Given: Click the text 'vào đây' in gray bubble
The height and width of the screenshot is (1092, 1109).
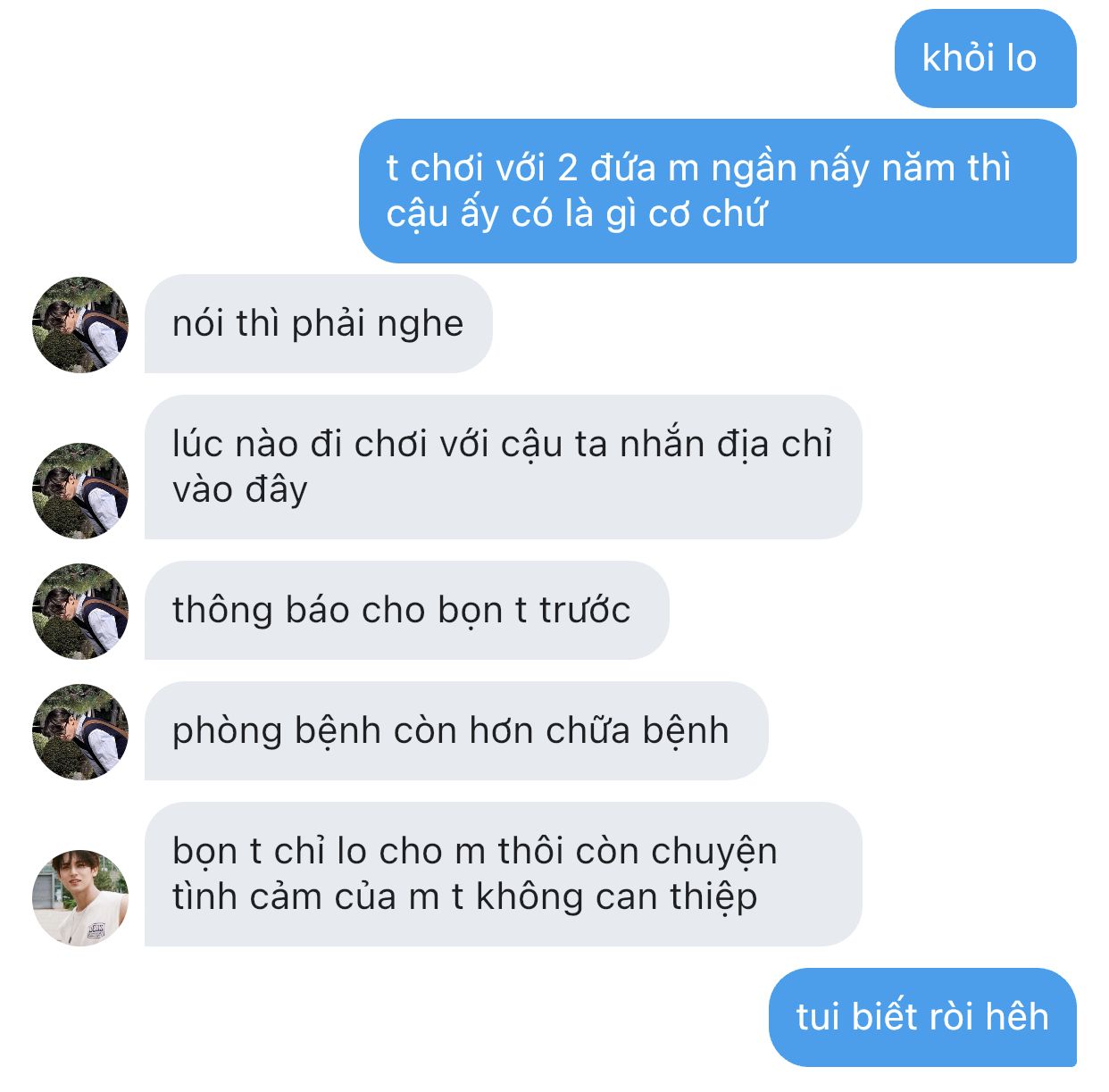Looking at the screenshot, I should [240, 490].
